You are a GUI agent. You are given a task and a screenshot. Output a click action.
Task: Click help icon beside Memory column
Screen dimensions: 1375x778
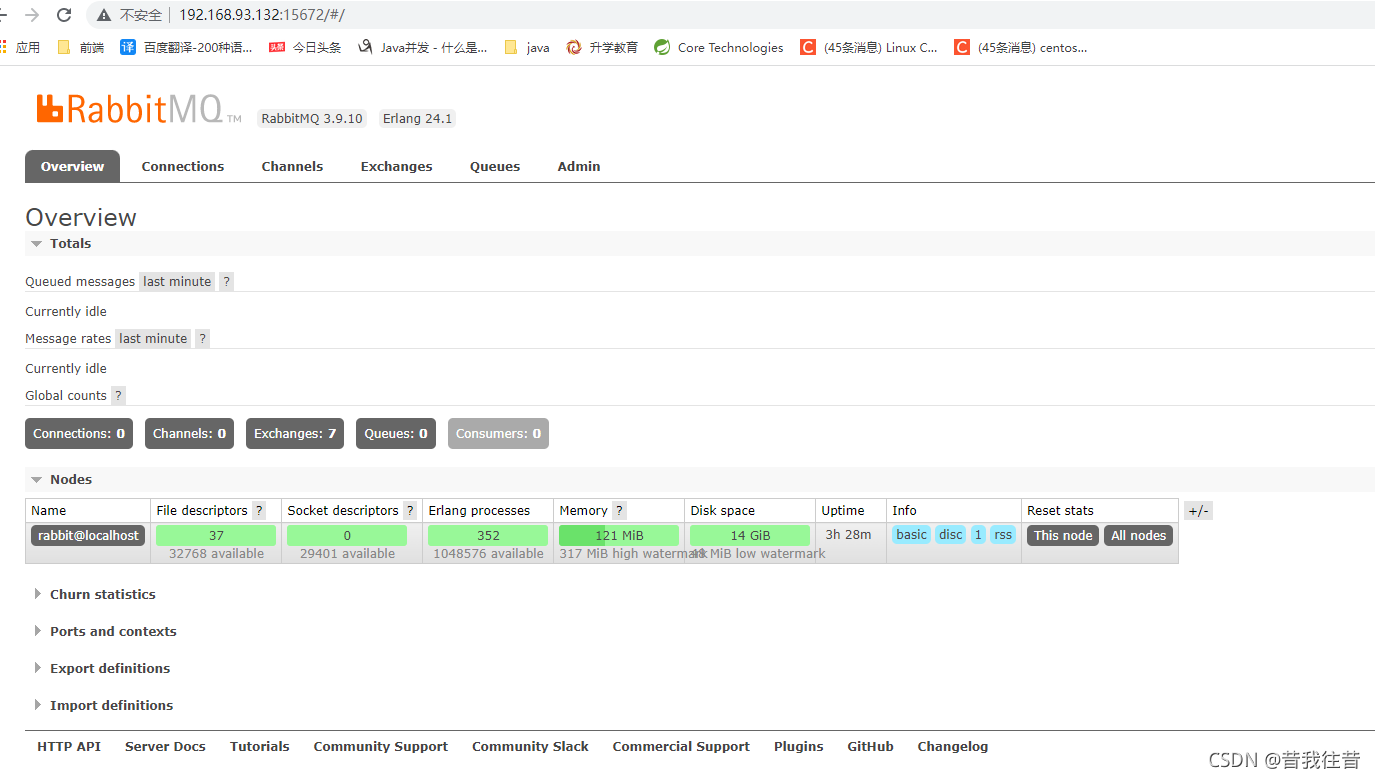click(x=619, y=511)
